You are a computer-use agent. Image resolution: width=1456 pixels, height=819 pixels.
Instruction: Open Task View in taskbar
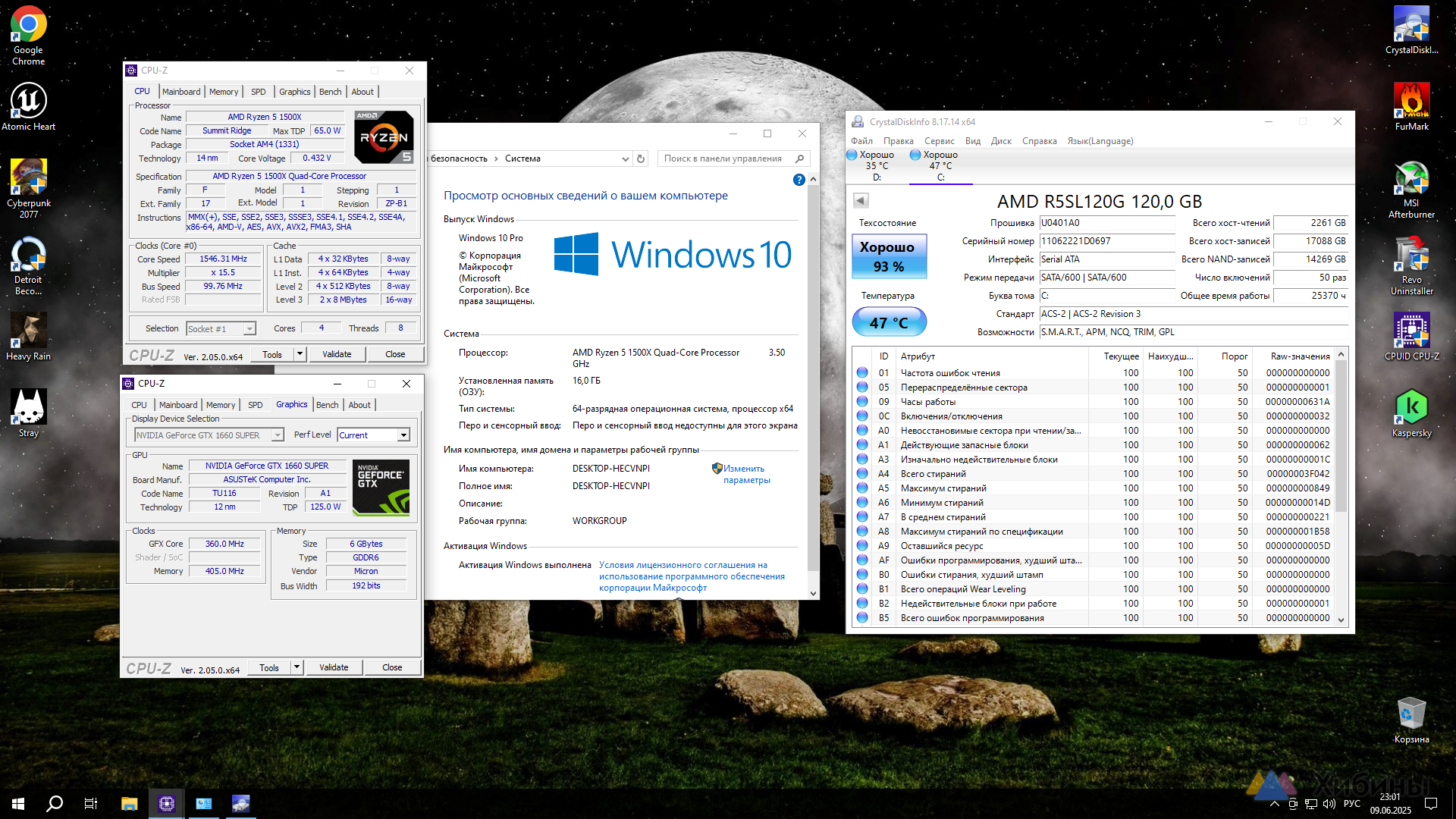[x=91, y=803]
